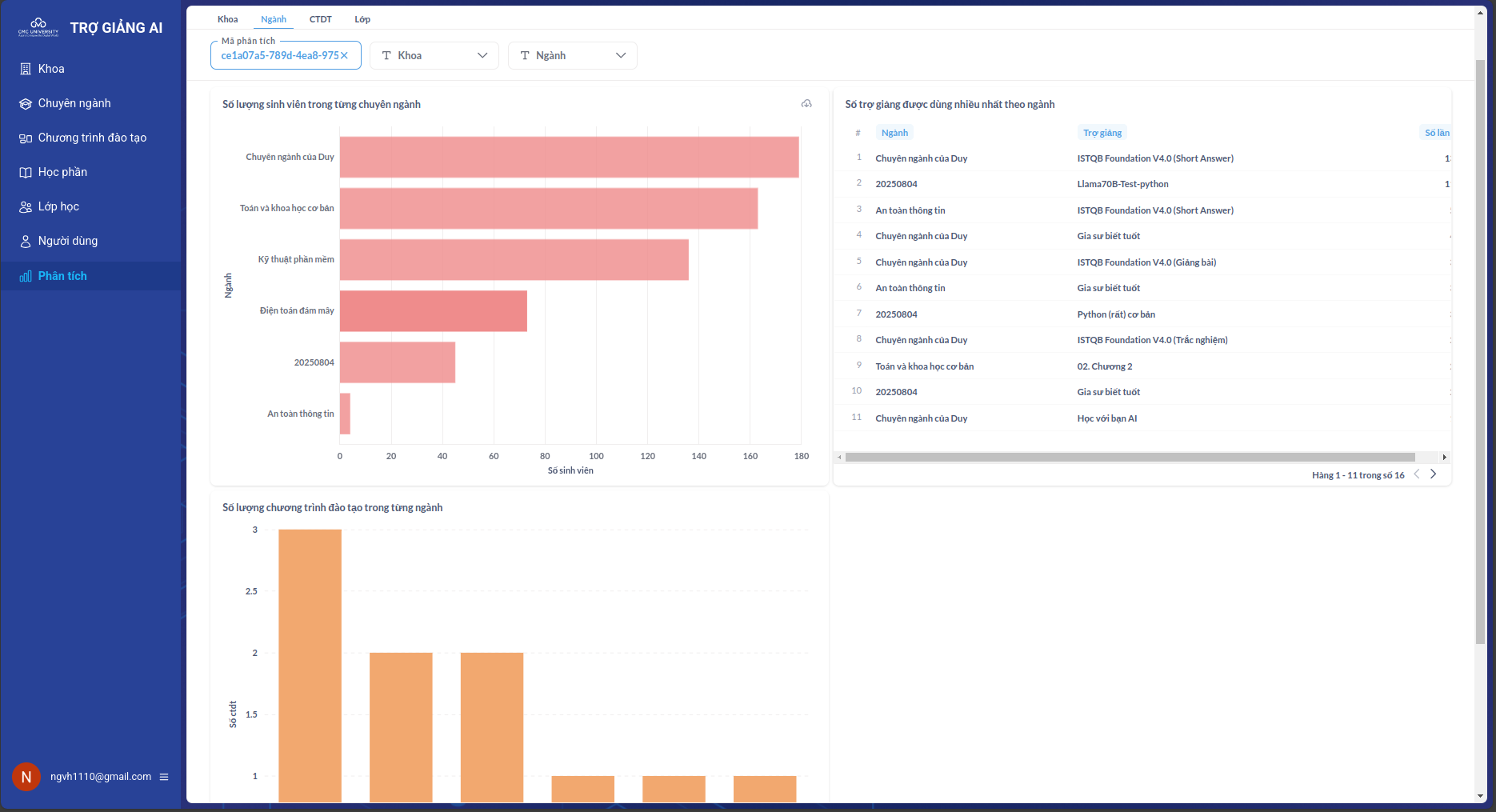Click the Lớp học people icon
This screenshot has width=1496, height=812.
26,206
